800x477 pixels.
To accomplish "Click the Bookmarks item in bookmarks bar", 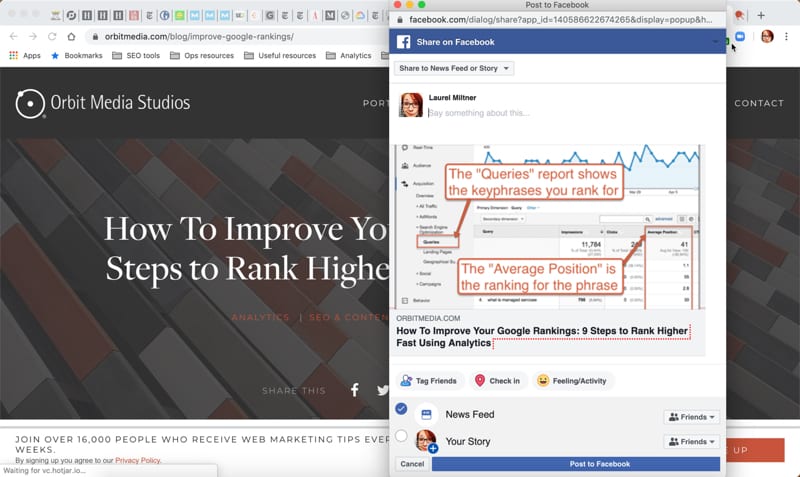I will pos(77,55).
